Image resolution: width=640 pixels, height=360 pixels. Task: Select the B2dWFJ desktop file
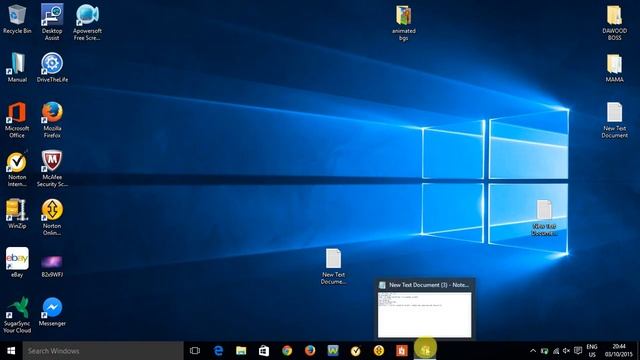pos(52,266)
